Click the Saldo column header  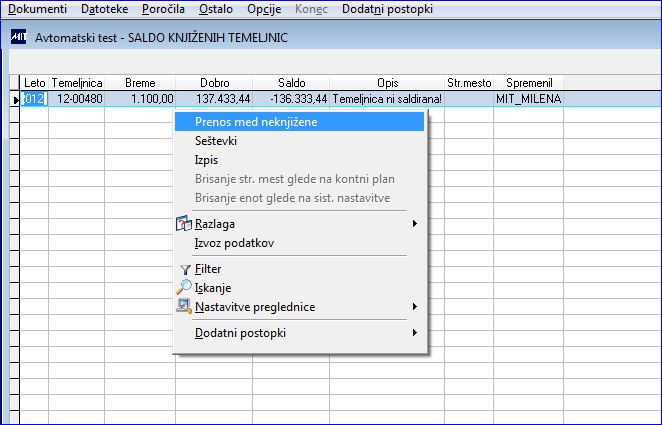(x=291, y=83)
